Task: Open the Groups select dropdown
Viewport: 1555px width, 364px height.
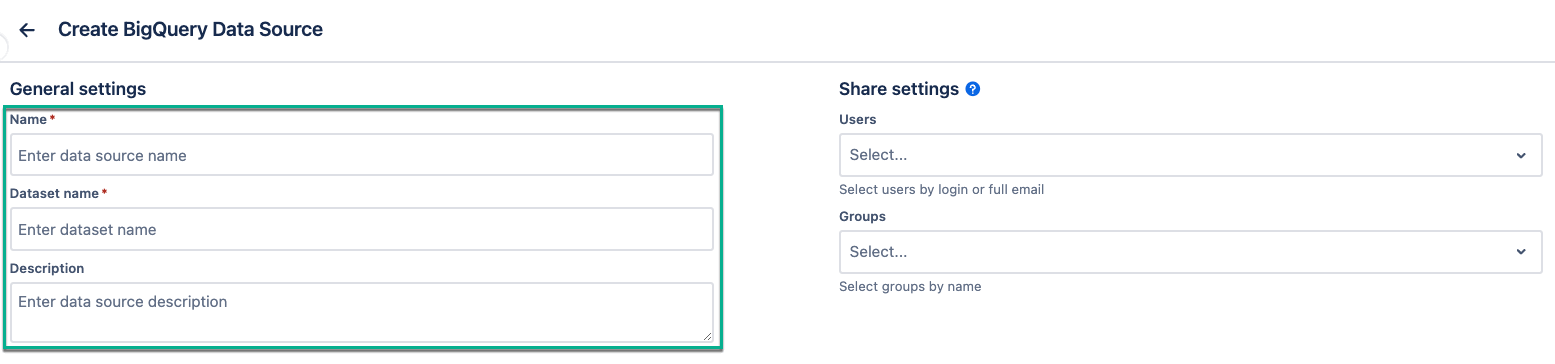Action: [1191, 252]
